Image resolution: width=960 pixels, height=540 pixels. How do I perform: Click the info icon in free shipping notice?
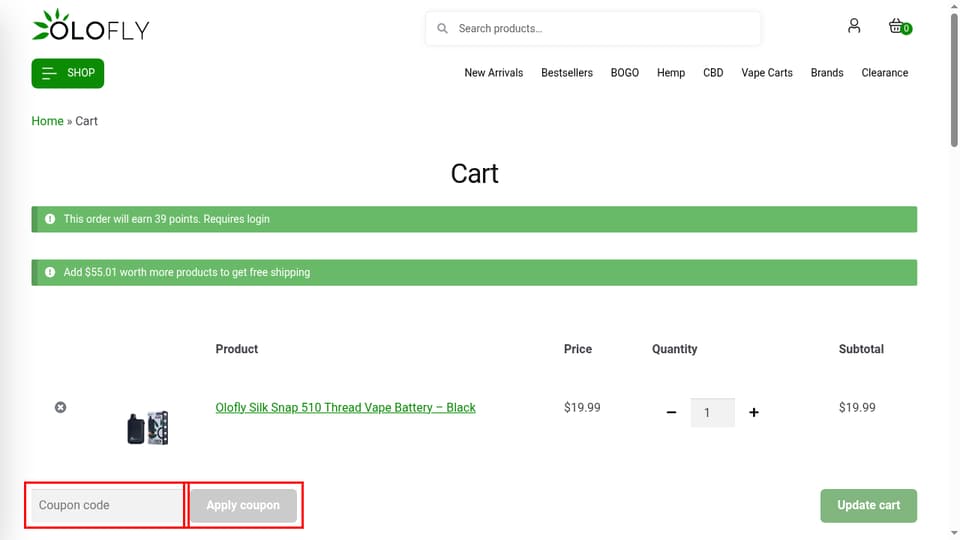(x=50, y=272)
